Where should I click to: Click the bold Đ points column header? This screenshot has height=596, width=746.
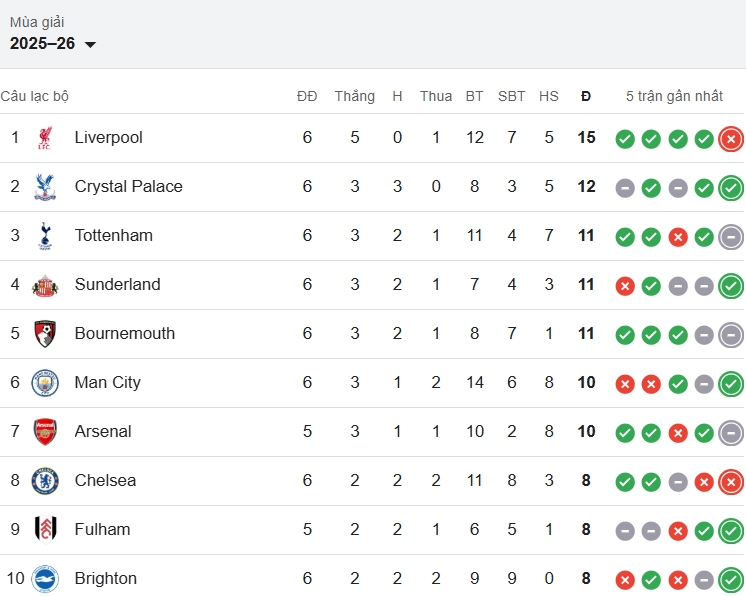(x=586, y=97)
